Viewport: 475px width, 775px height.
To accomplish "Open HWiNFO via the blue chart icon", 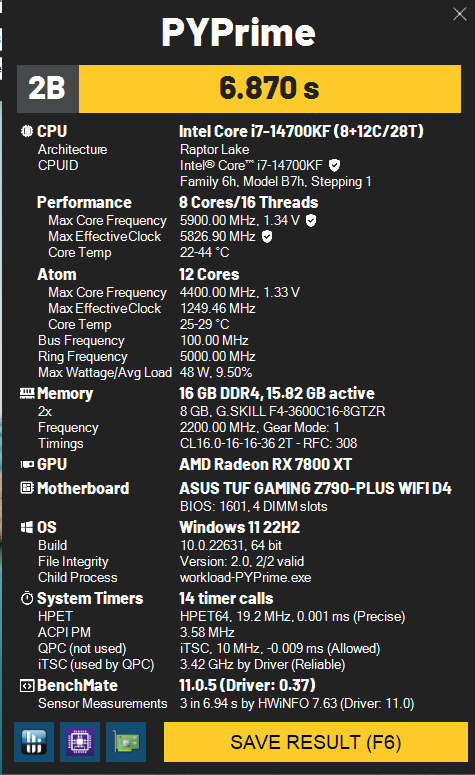I will coord(34,742).
